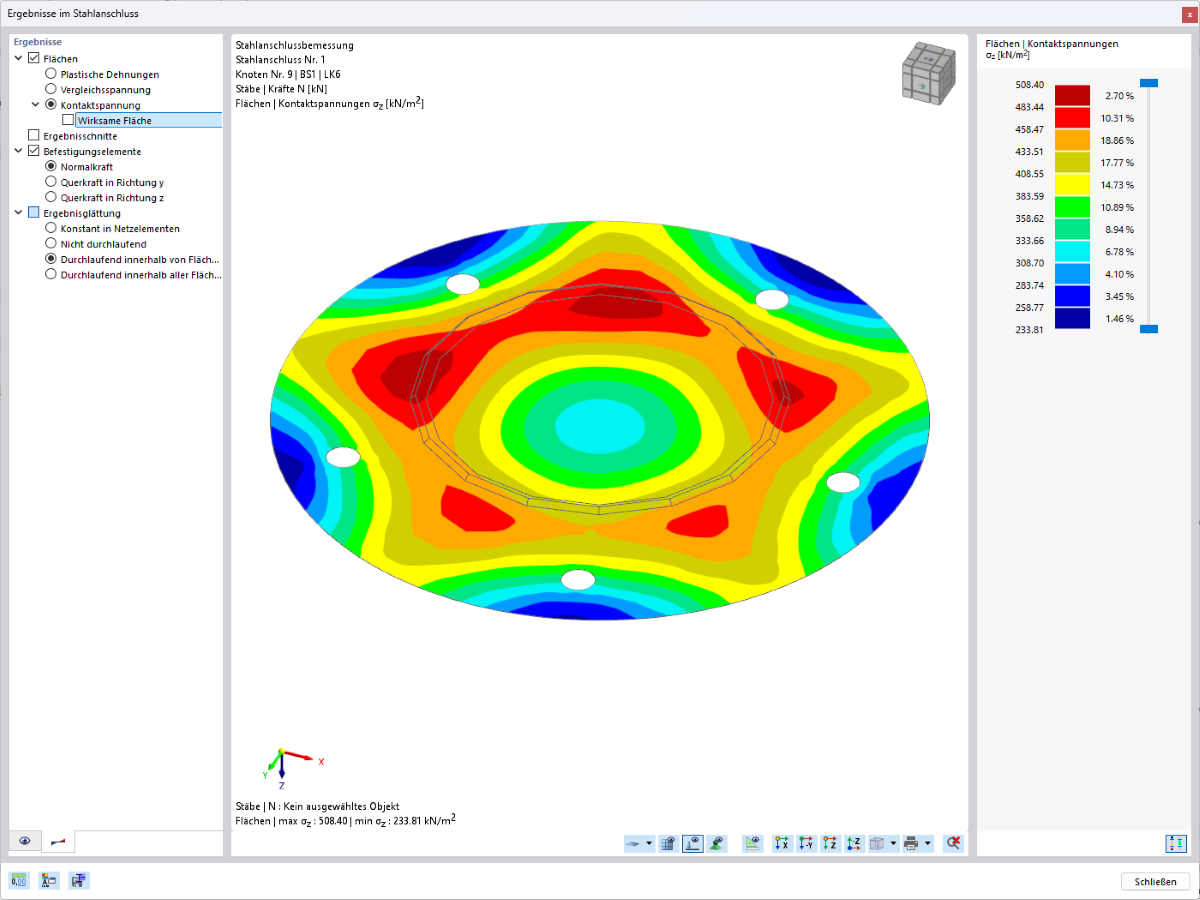Collapse the Befestigungselemente node
Viewport: 1200px width, 900px height.
coord(19,151)
